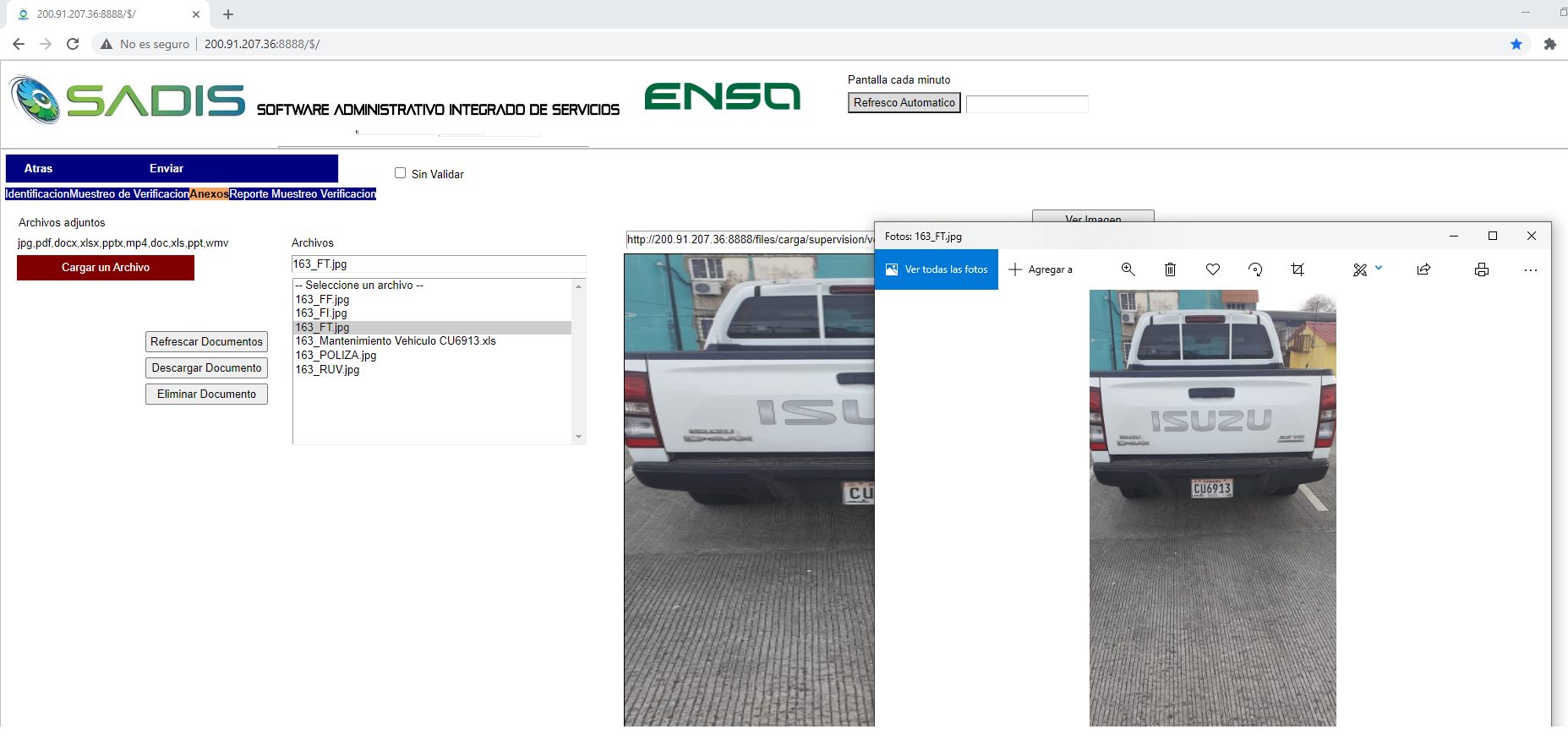Open the three-dot more options menu
1568x740 pixels.
click(1531, 269)
